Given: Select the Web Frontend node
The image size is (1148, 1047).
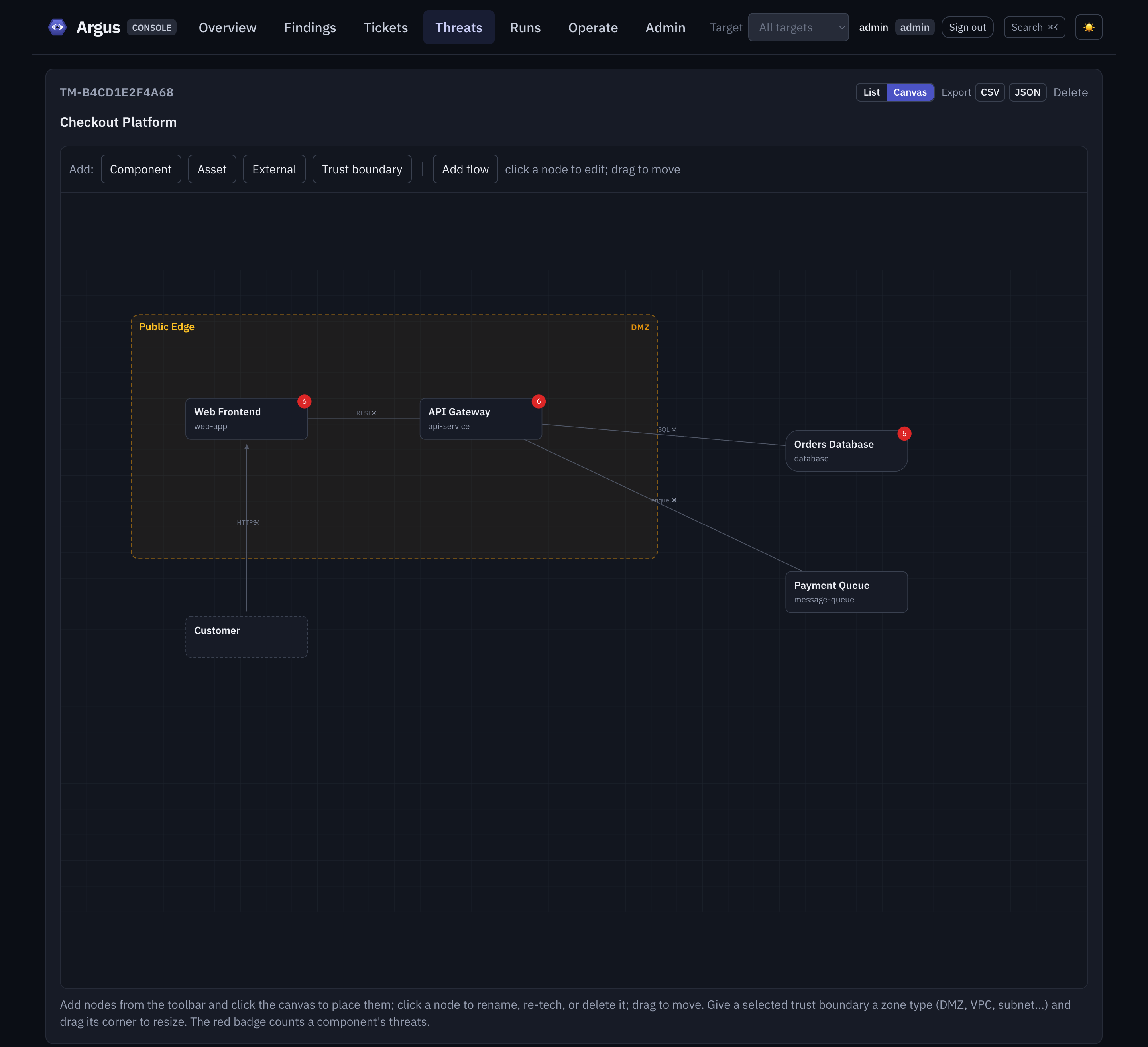Looking at the screenshot, I should [x=247, y=419].
